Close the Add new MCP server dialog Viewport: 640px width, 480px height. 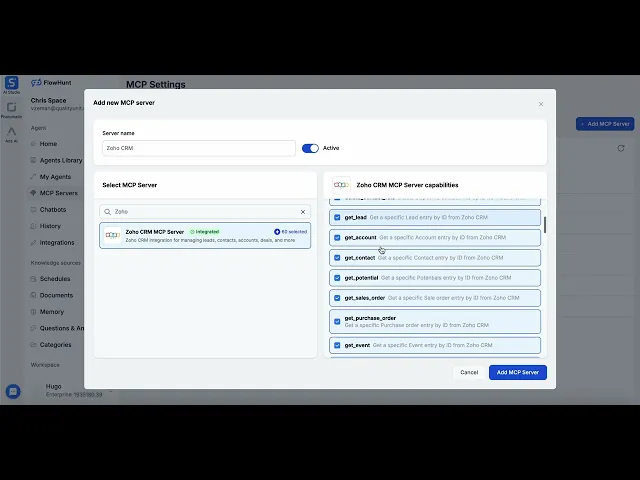(x=541, y=104)
